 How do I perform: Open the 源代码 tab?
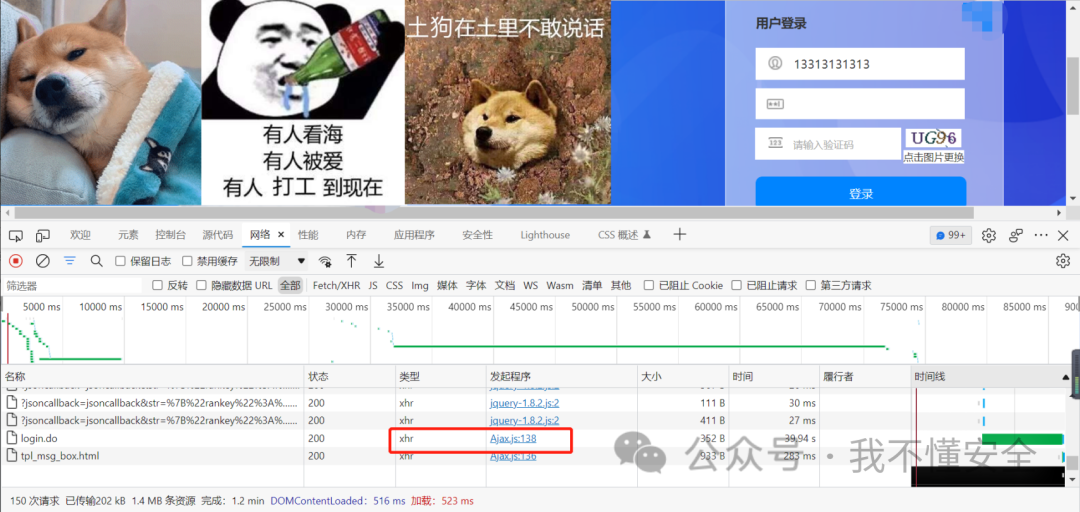pyautogui.click(x=218, y=235)
